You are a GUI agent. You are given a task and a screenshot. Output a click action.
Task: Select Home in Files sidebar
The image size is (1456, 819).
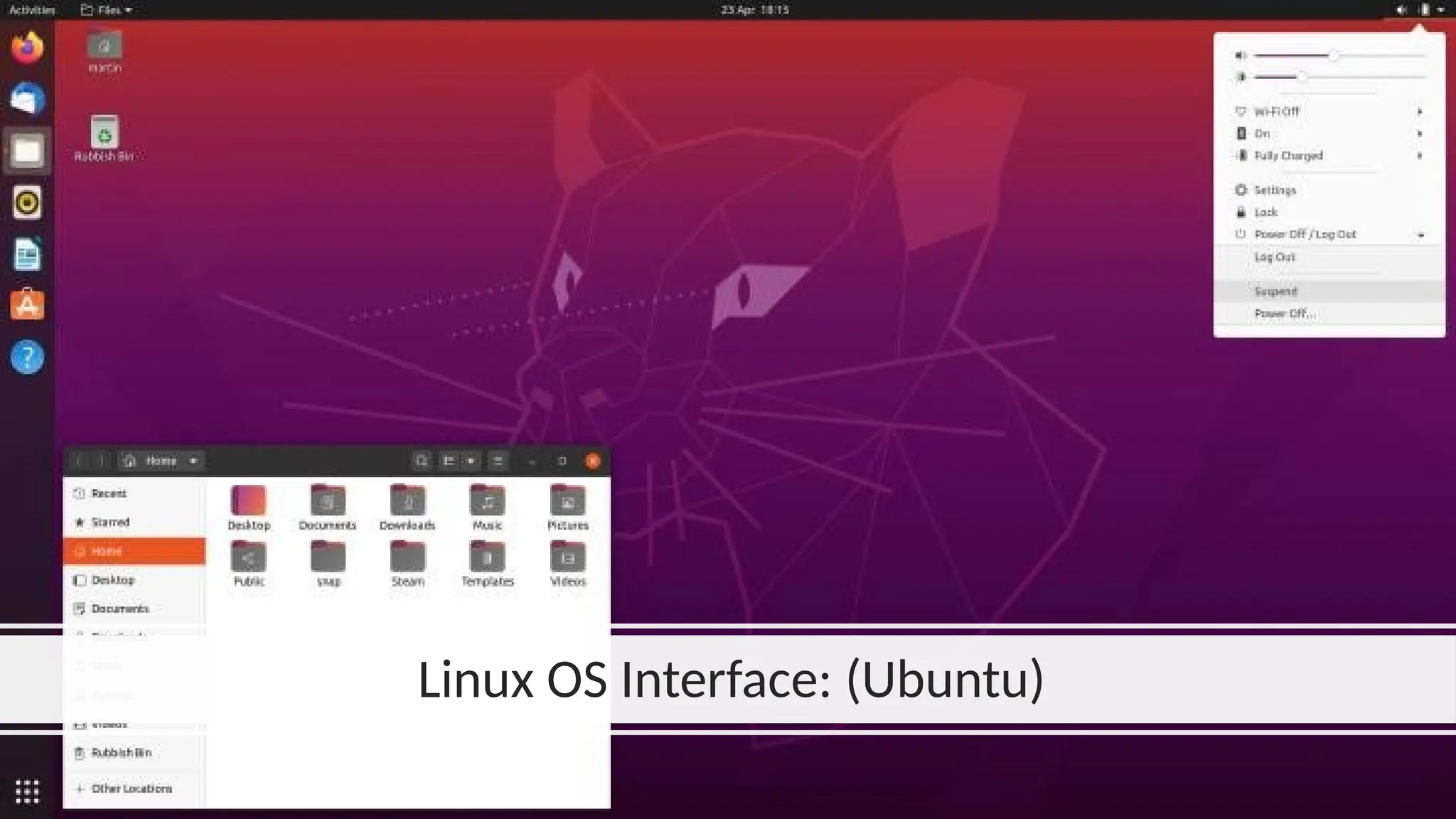134,551
